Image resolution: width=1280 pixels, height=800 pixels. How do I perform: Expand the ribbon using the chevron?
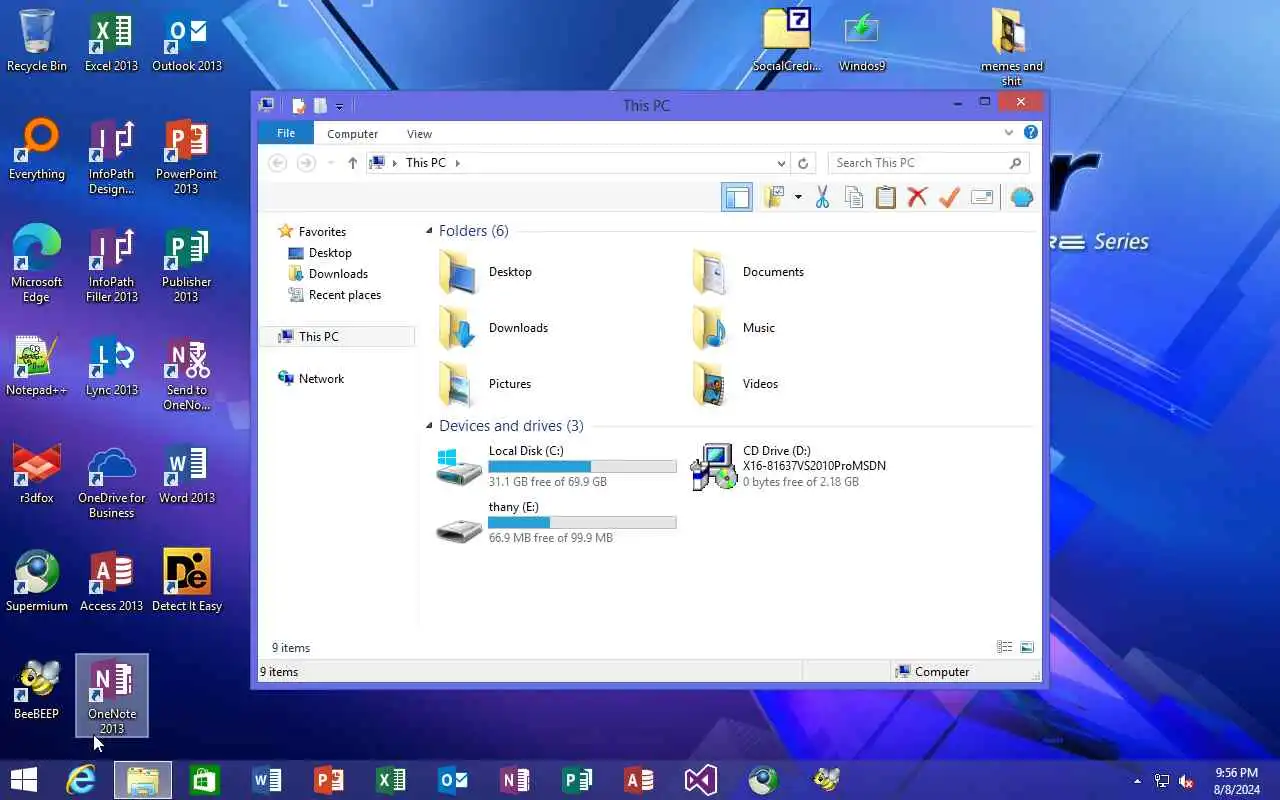(x=1009, y=132)
